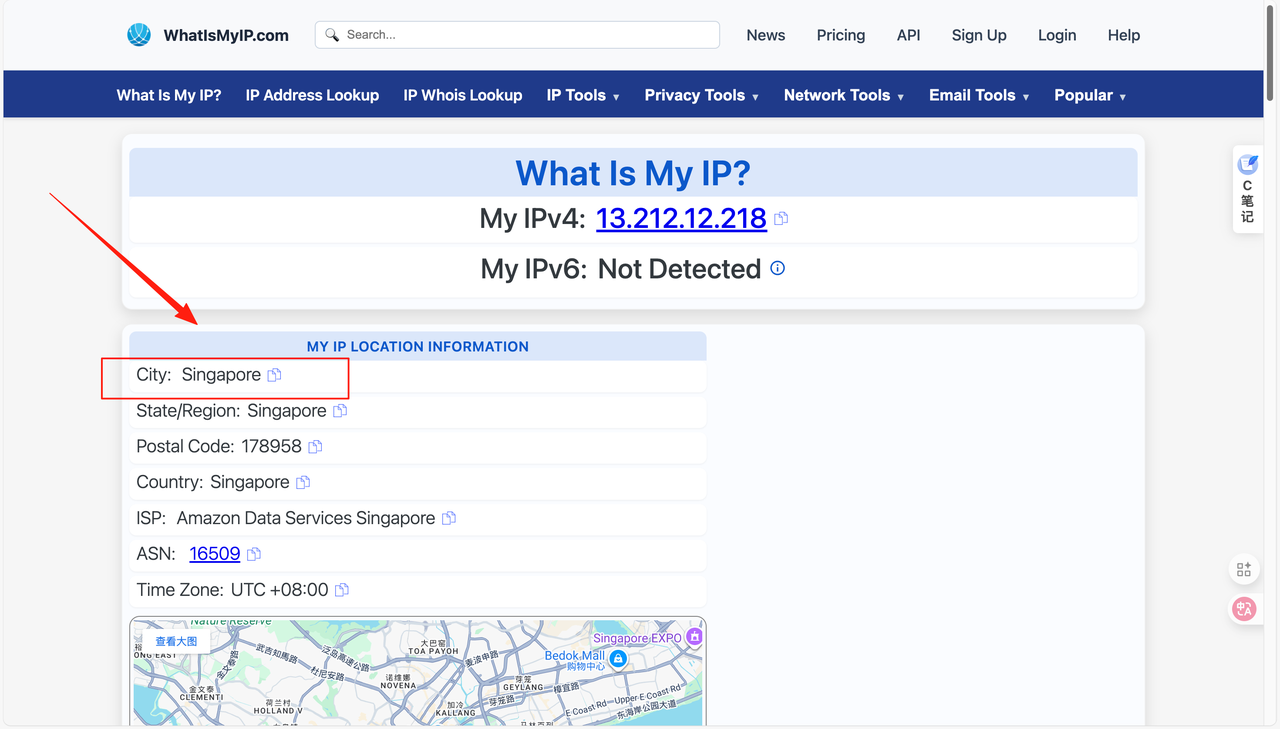Viewport: 1280px width, 729px height.
Task: Expand the Email Tools dropdown
Action: [979, 95]
